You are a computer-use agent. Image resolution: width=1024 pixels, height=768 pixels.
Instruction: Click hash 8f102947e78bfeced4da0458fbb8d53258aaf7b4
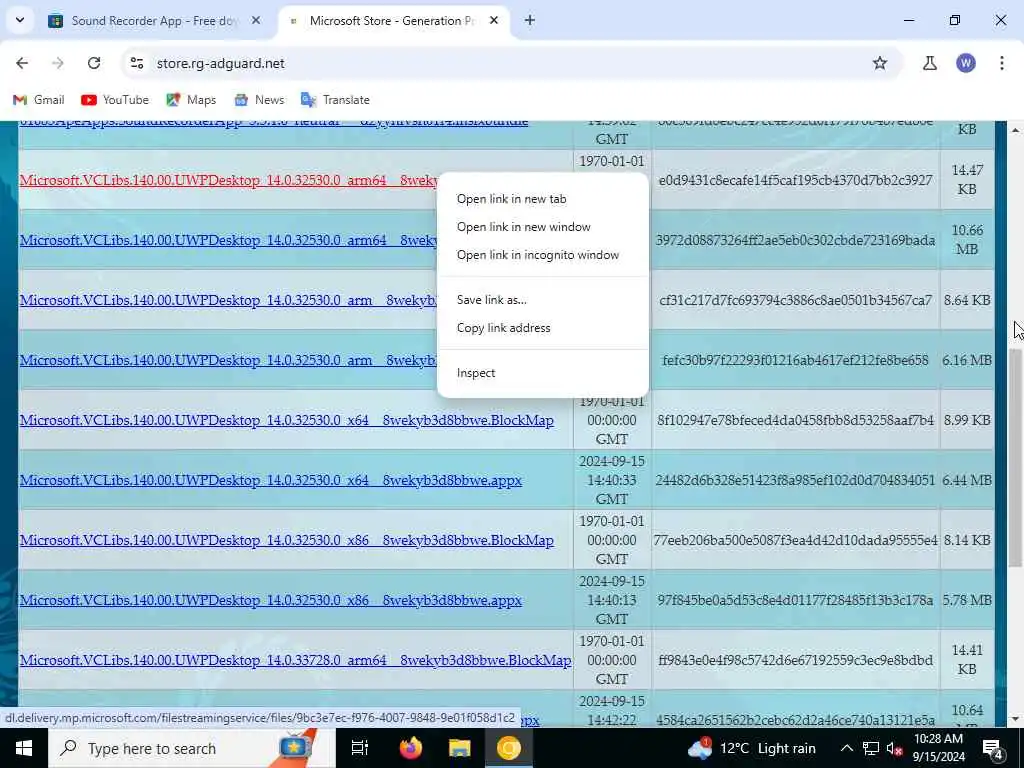pos(795,421)
